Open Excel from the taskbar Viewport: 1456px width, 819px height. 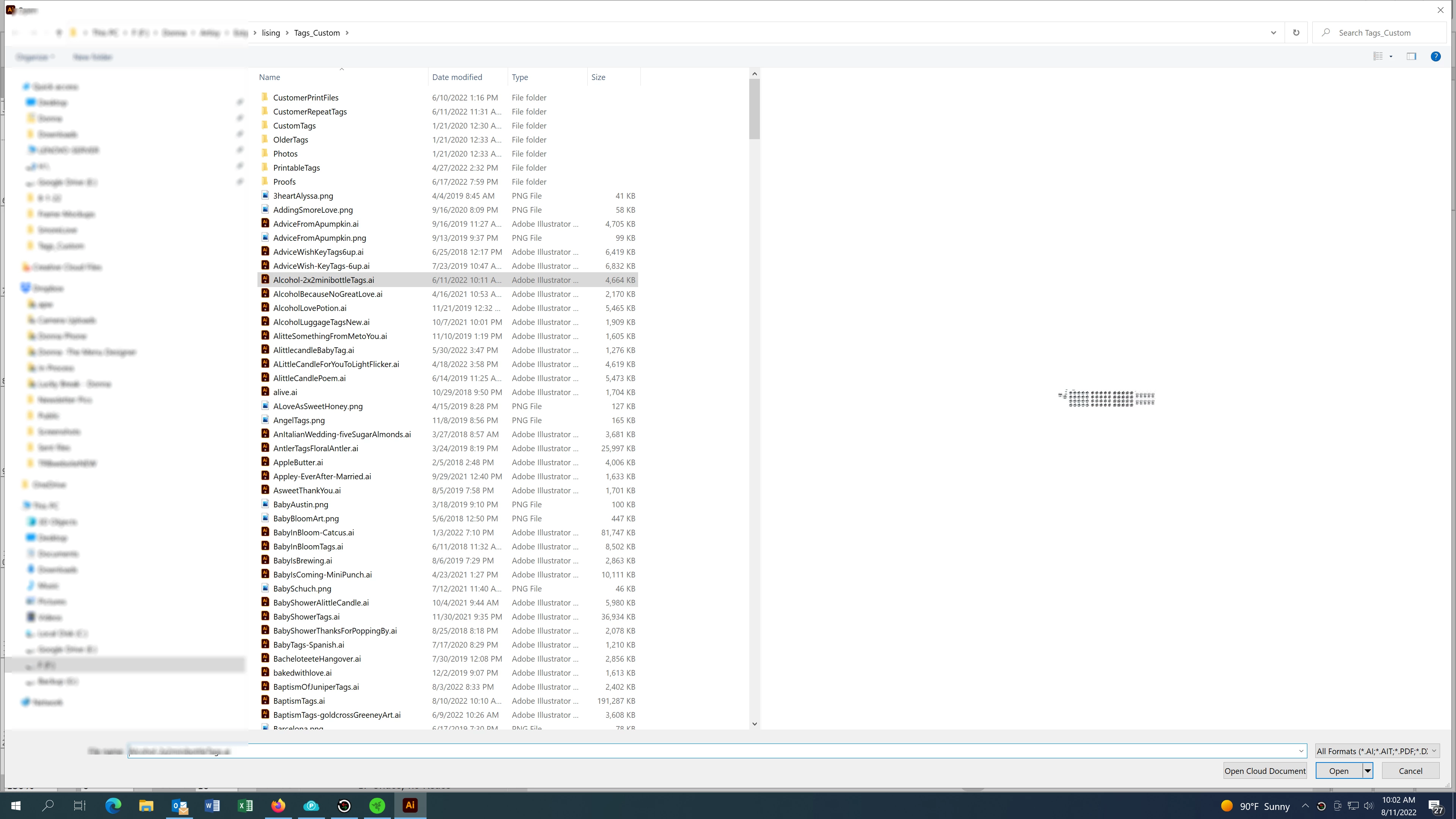click(x=245, y=805)
